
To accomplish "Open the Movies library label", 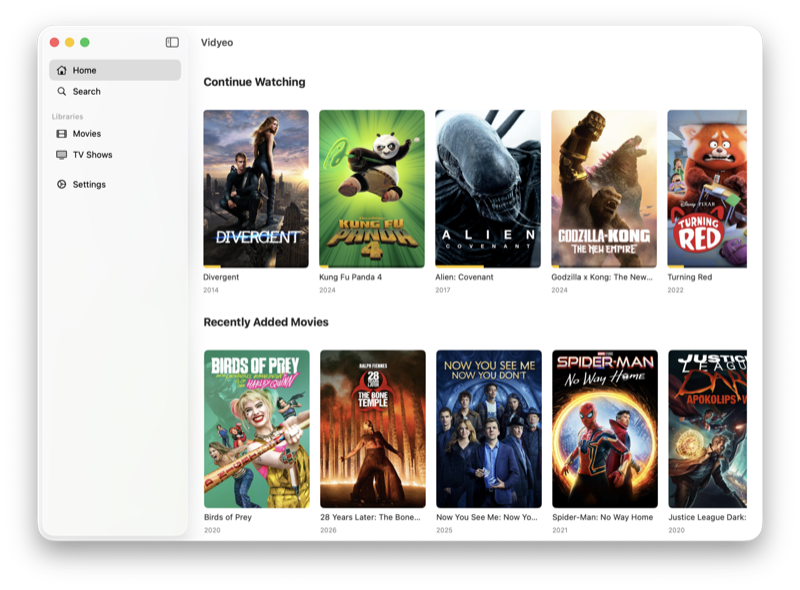I will click(87, 134).
